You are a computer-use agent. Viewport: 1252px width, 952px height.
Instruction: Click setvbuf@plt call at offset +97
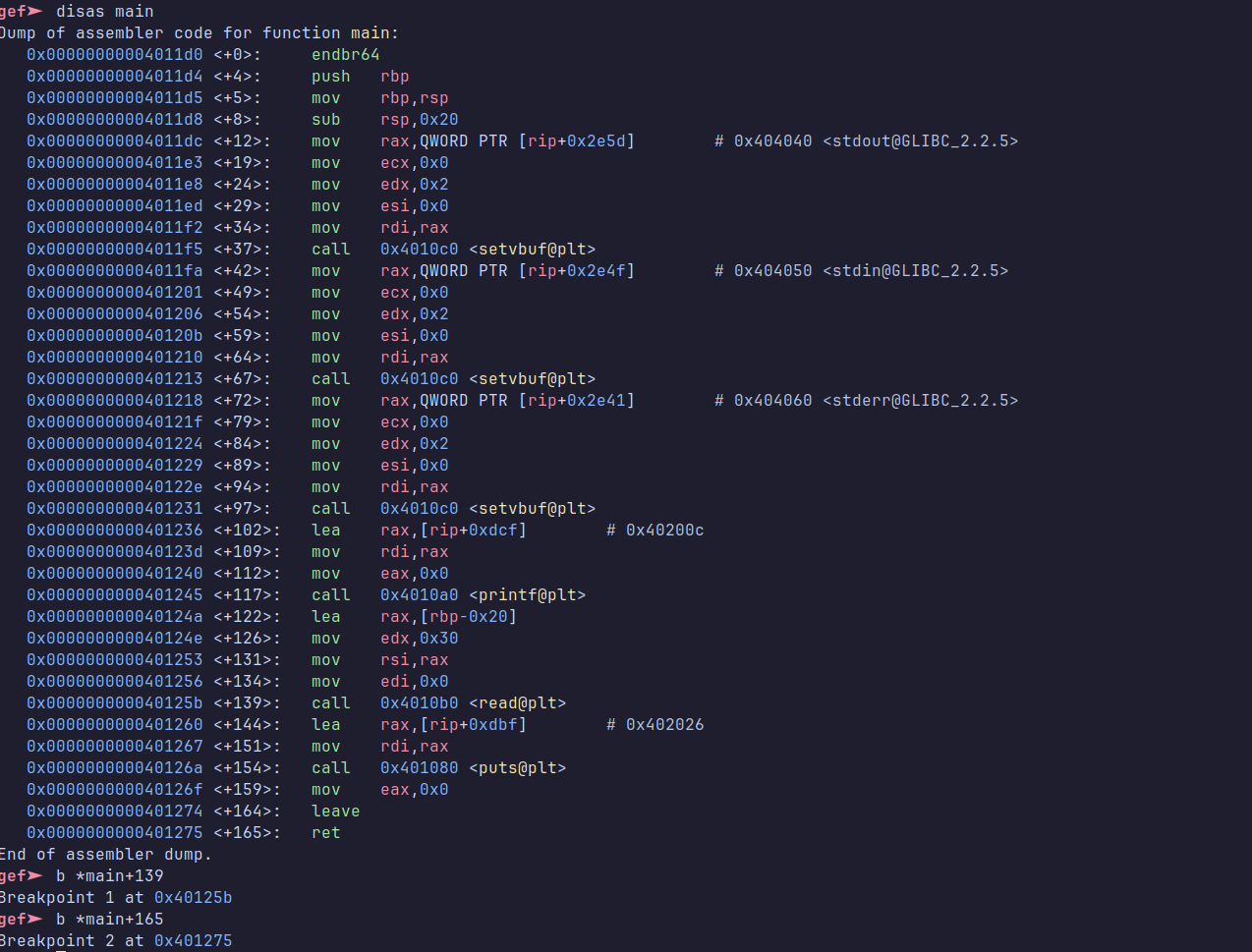pyautogui.click(x=487, y=508)
